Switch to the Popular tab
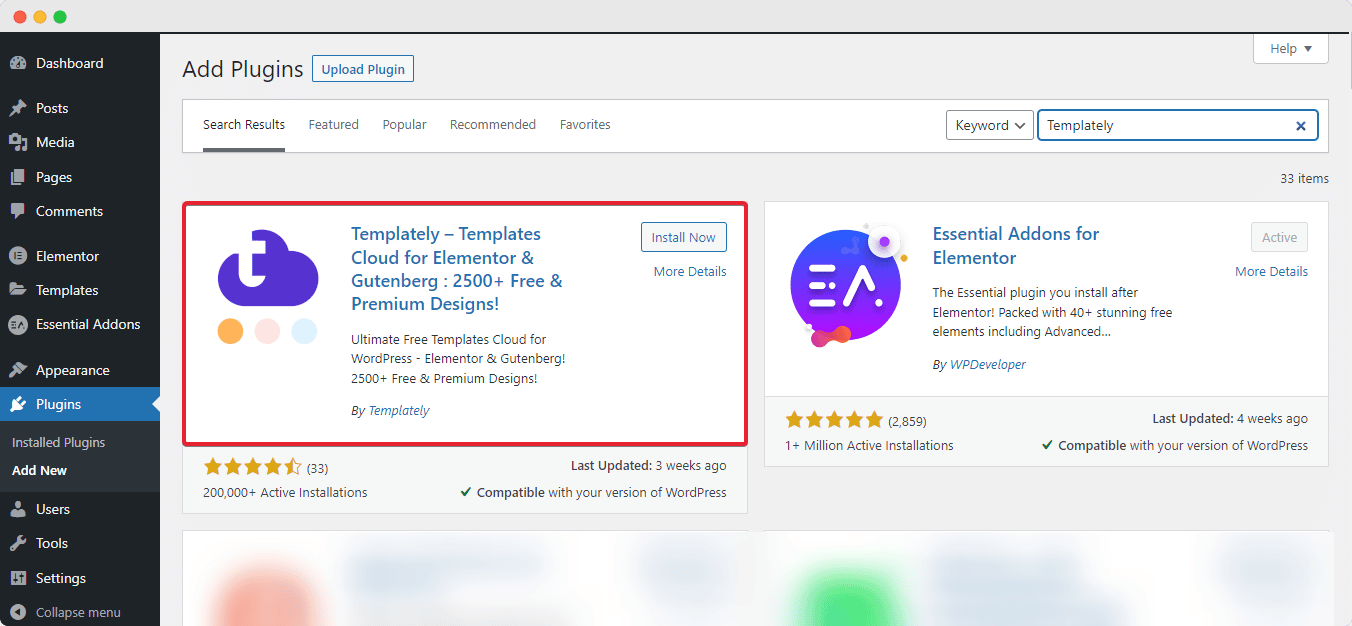The image size is (1352, 626). click(x=404, y=125)
